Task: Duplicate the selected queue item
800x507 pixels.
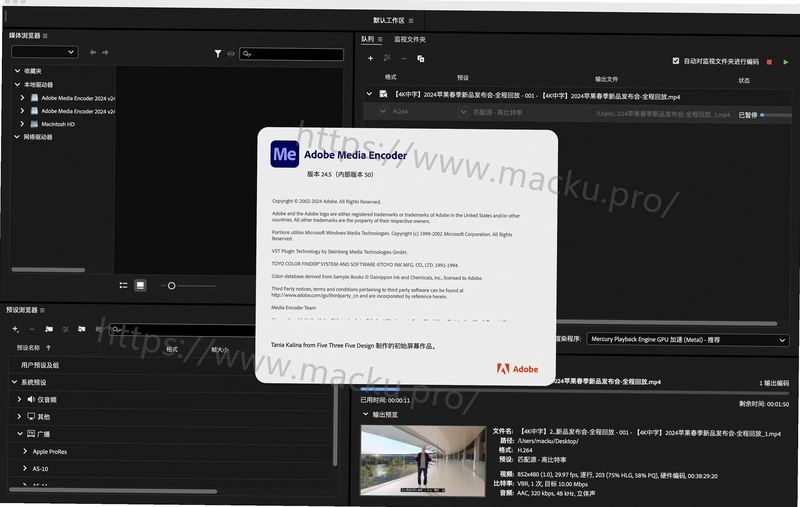Action: point(420,59)
